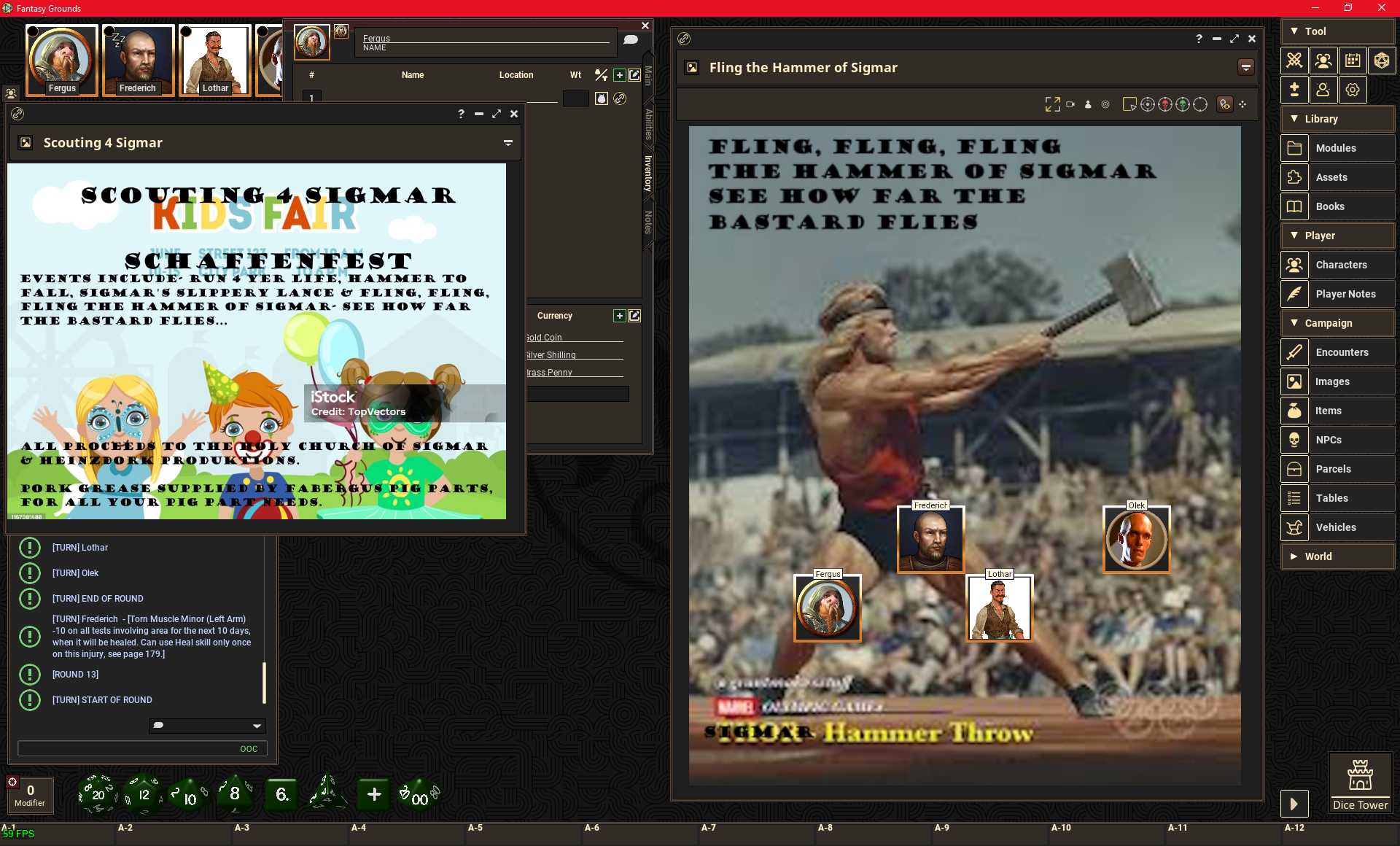This screenshot has height=846, width=1400.
Task: Toggle the empty circle token filter
Action: coord(1200,104)
